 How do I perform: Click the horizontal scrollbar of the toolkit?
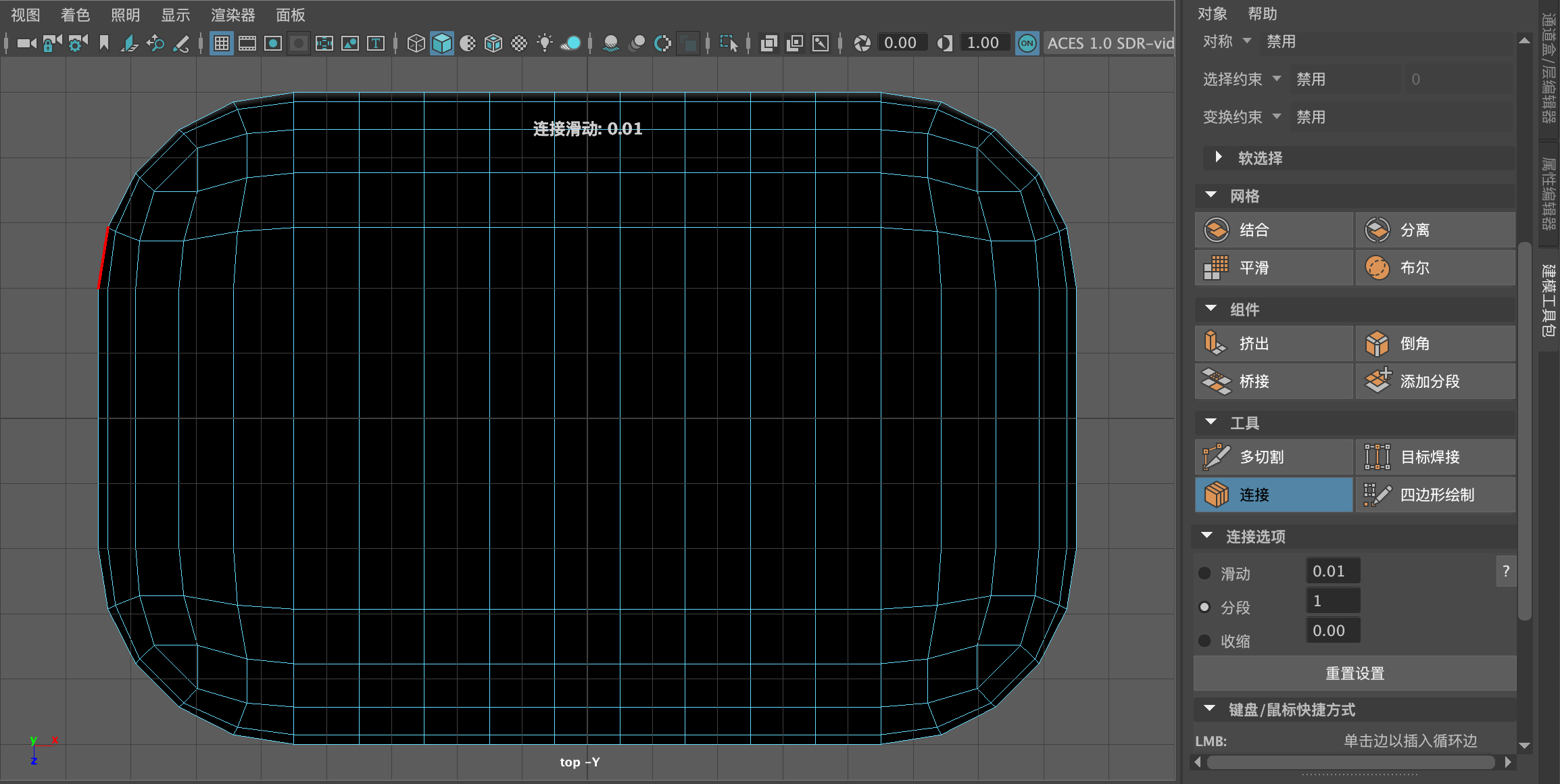pyautogui.click(x=1350, y=762)
